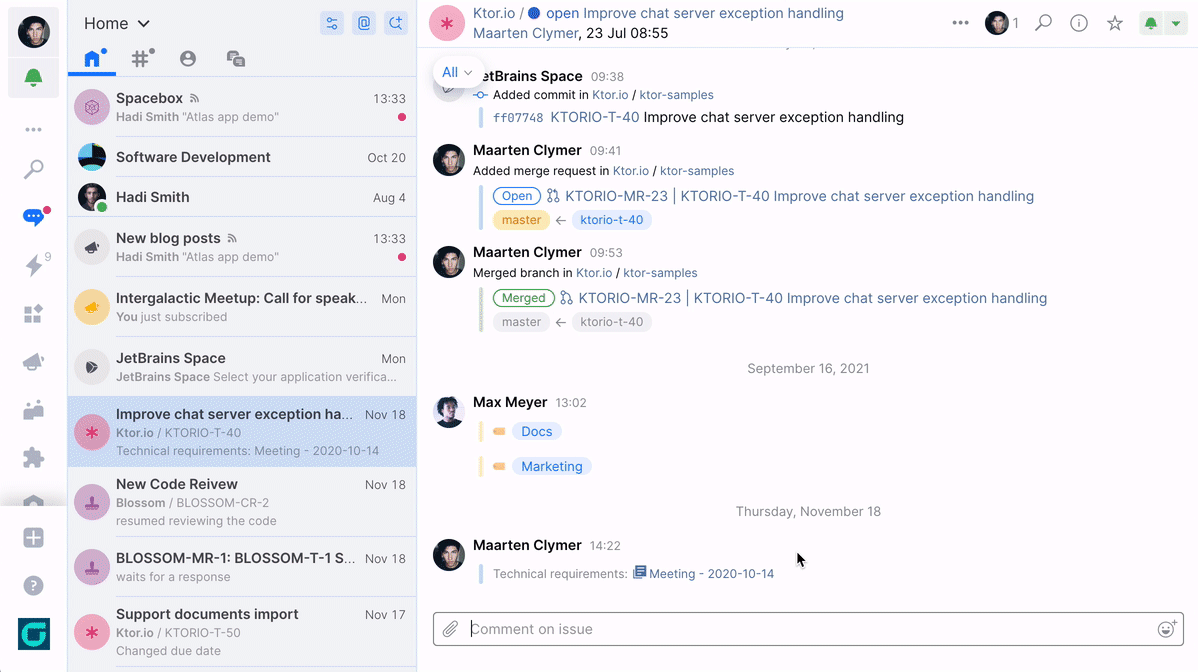1198x672 pixels.
Task: Open KTORIO-T-40 link in commit message
Action: [x=594, y=118]
